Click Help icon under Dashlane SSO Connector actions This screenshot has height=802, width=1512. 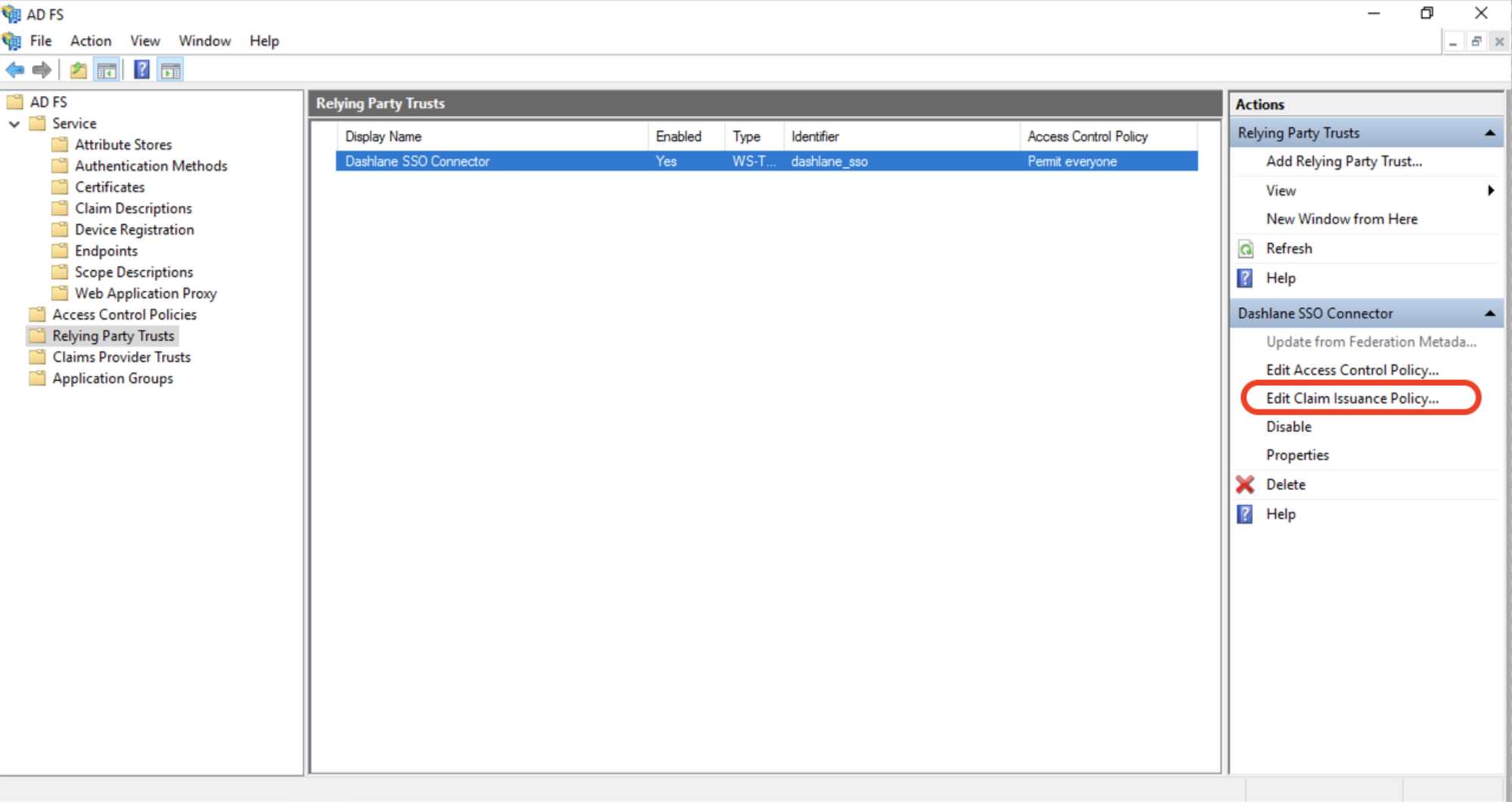click(x=1245, y=514)
